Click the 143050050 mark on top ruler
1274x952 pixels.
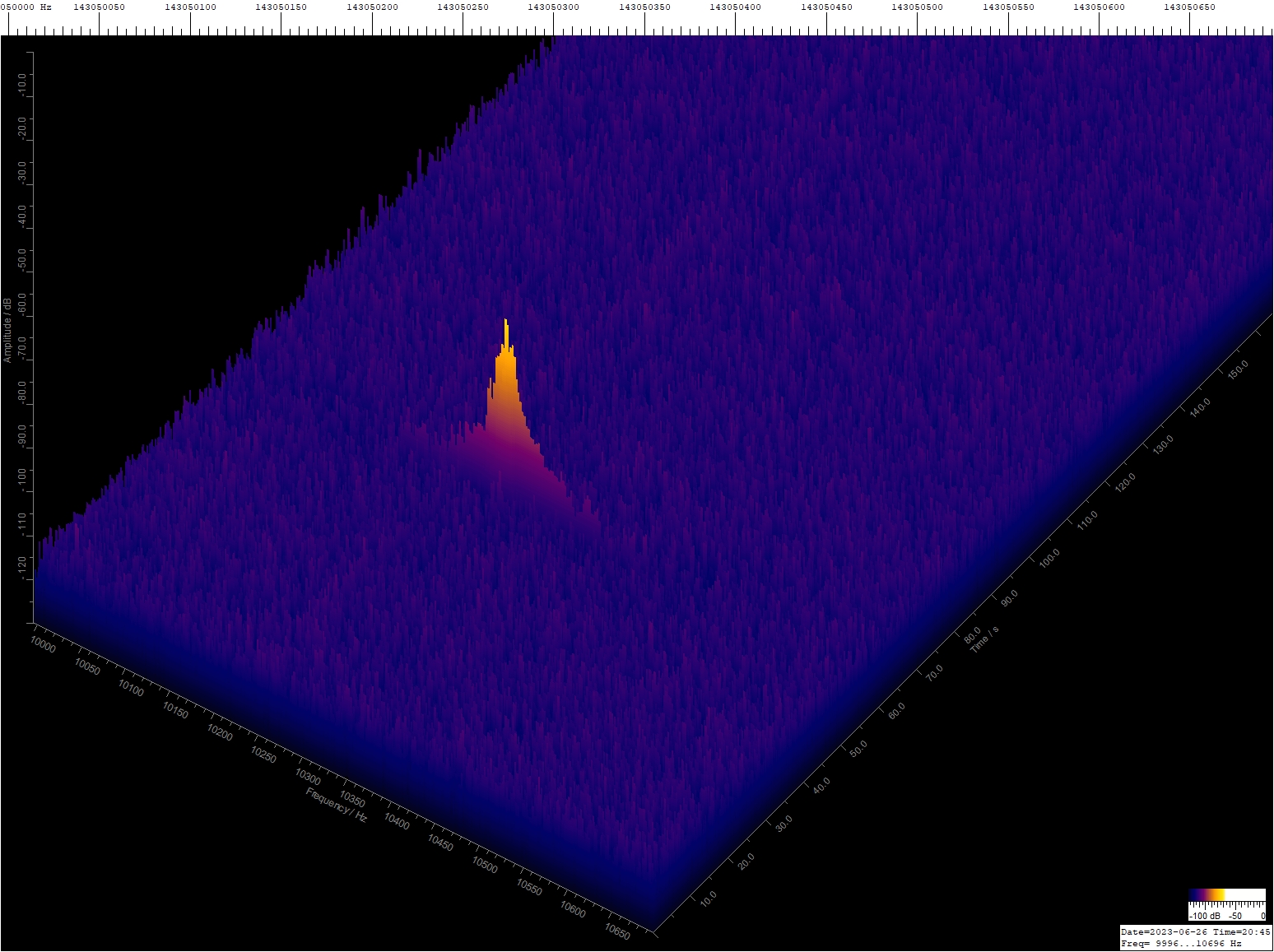tap(99, 7)
